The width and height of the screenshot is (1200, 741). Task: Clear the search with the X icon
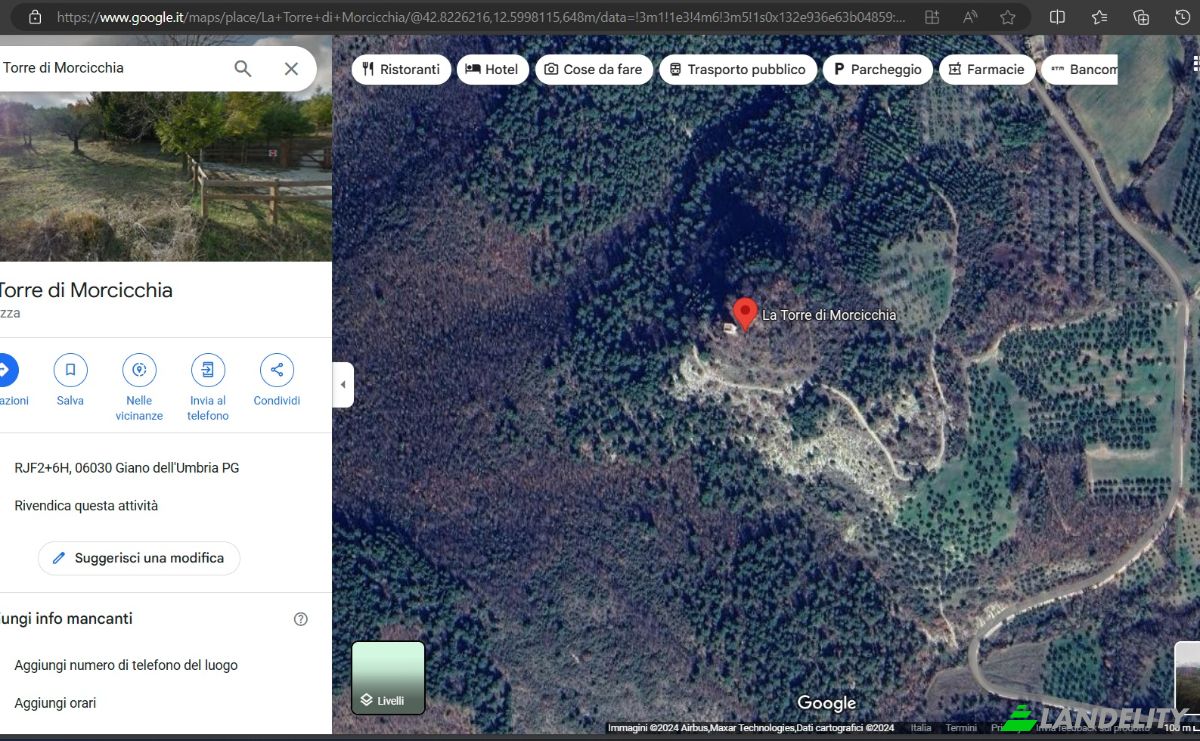click(291, 68)
